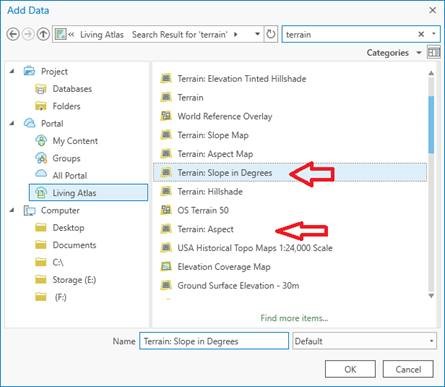445x387 pixels.
Task: Select Elevation Coverage Map item
Action: [x=224, y=267]
